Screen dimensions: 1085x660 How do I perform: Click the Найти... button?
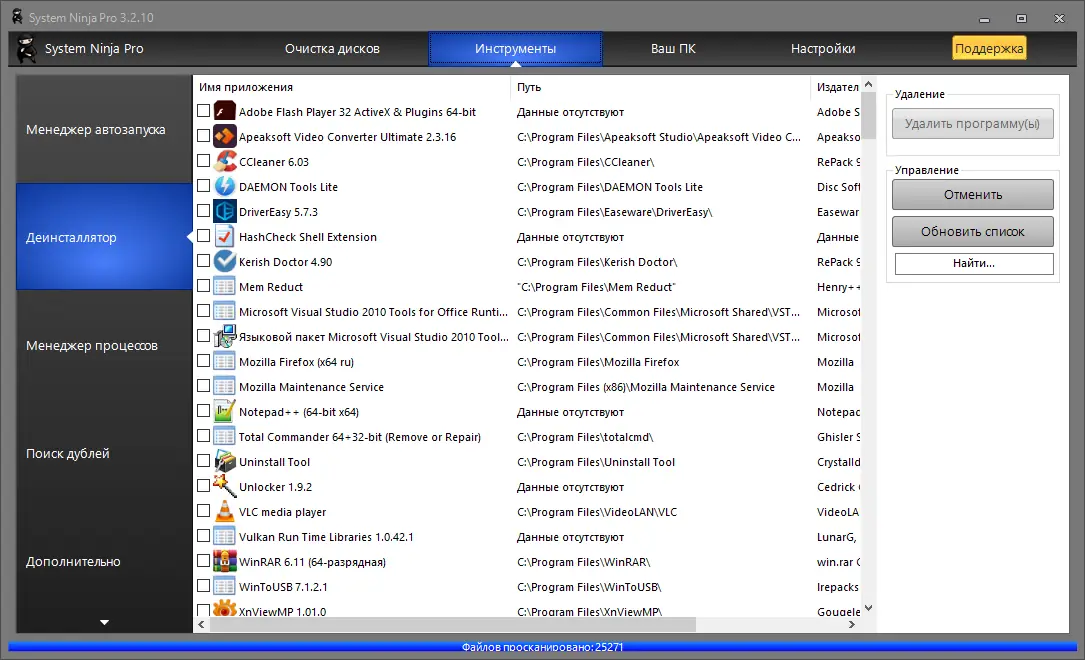coord(974,263)
